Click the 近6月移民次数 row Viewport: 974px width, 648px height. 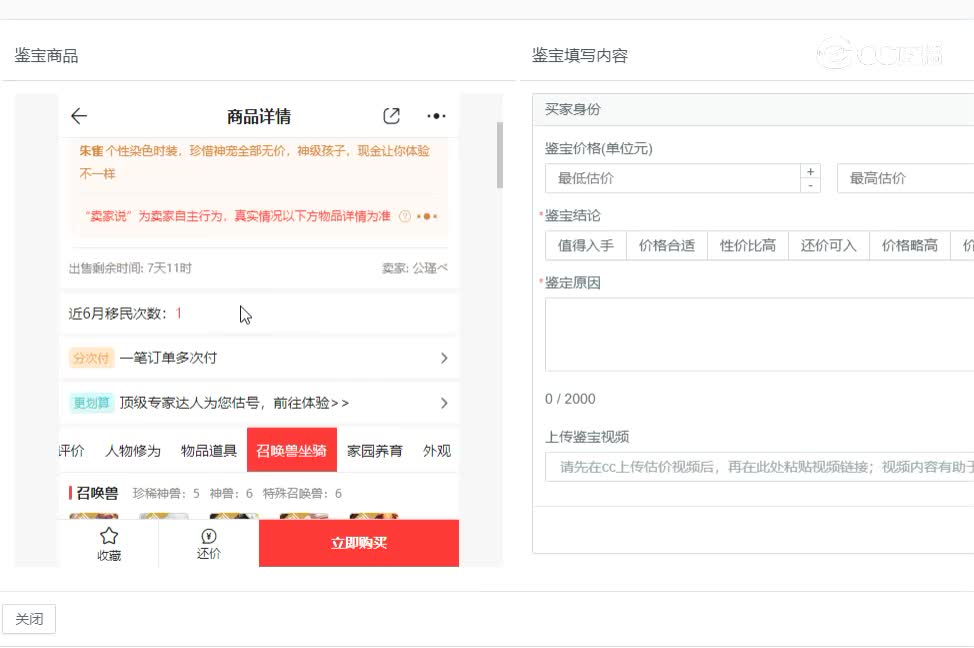pos(259,313)
